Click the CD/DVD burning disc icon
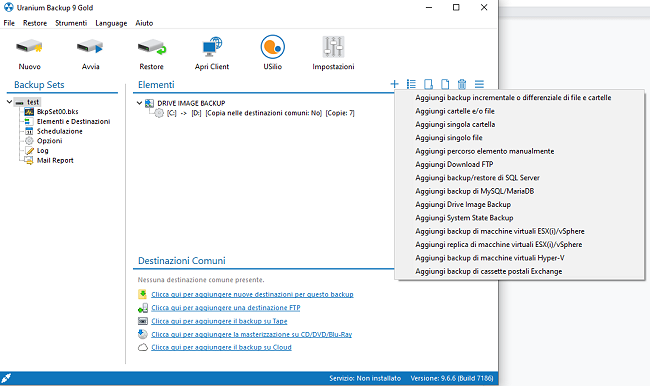650x386 pixels. (143, 334)
